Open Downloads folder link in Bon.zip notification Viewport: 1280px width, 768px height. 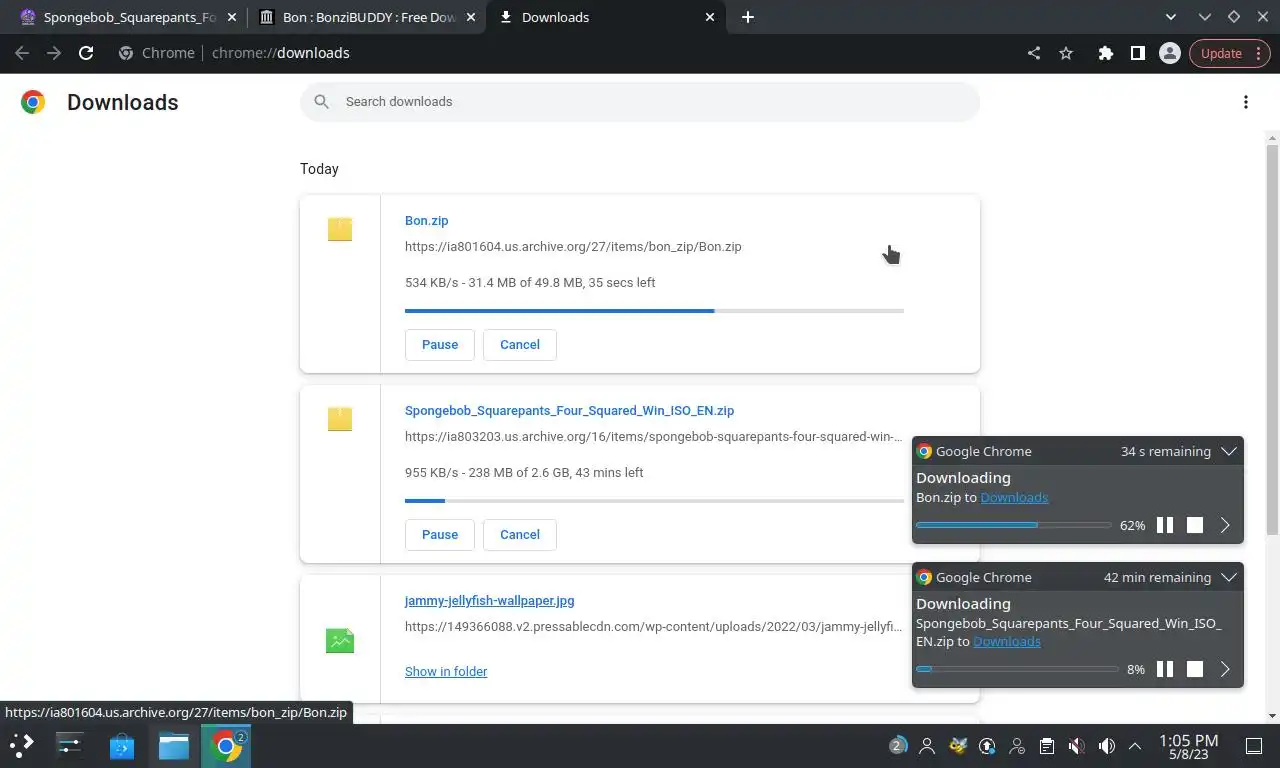click(x=1014, y=497)
